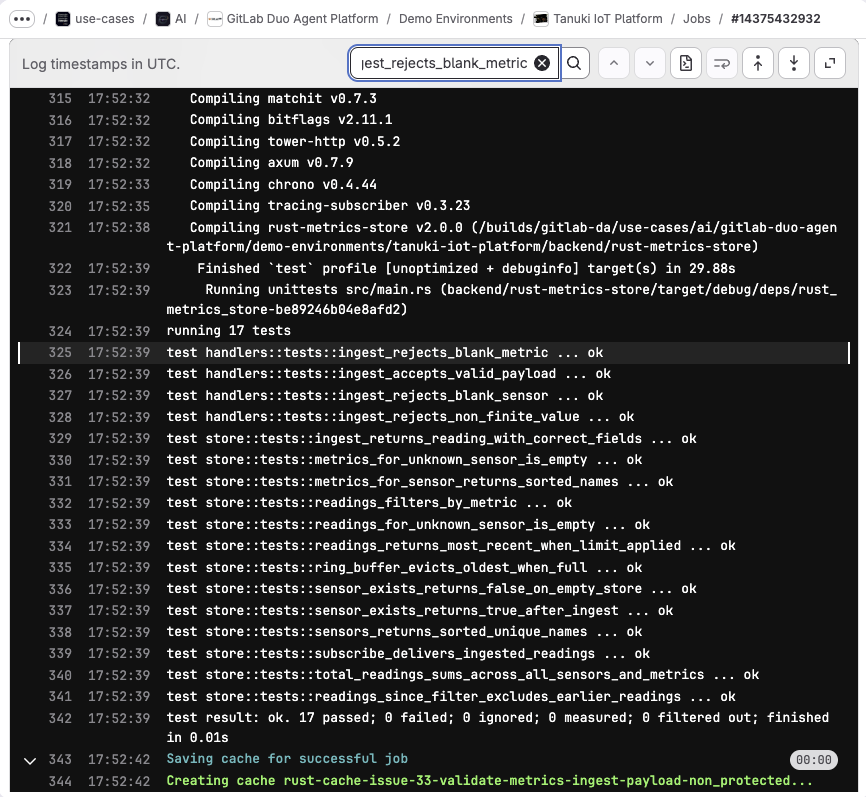Jump to the next search match
This screenshot has width=866, height=797.
pyautogui.click(x=650, y=64)
